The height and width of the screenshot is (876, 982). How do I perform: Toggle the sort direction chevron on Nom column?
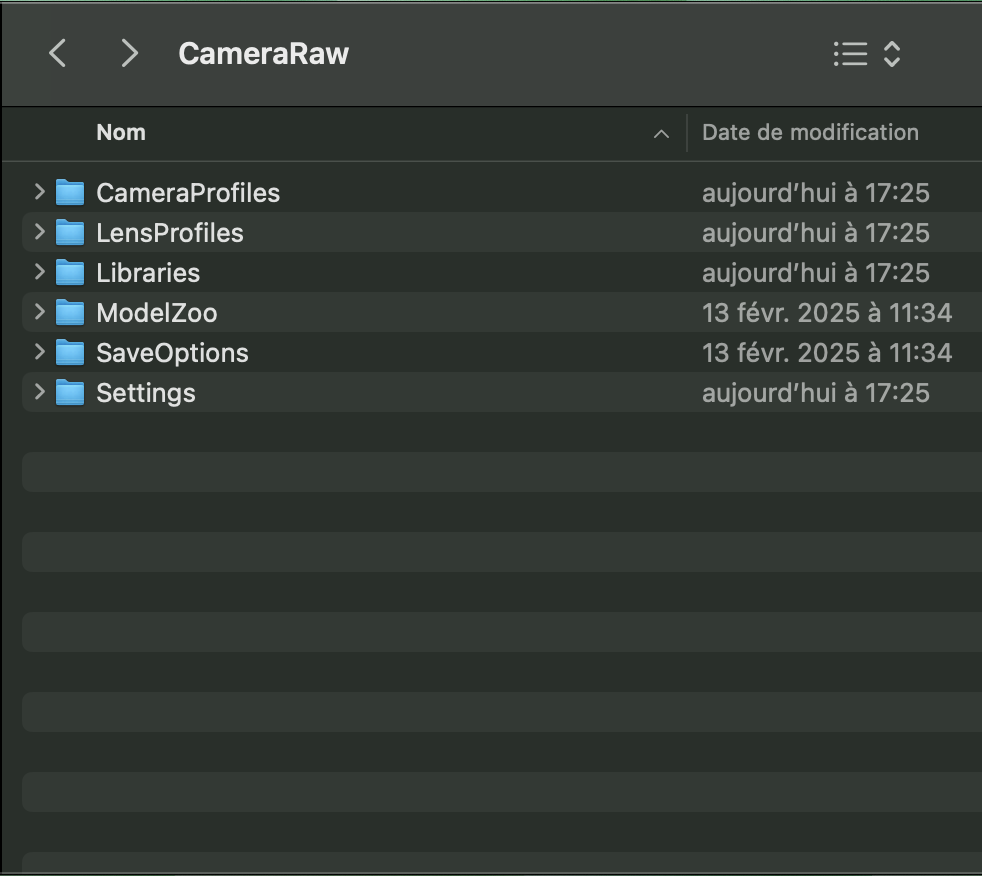tap(661, 133)
